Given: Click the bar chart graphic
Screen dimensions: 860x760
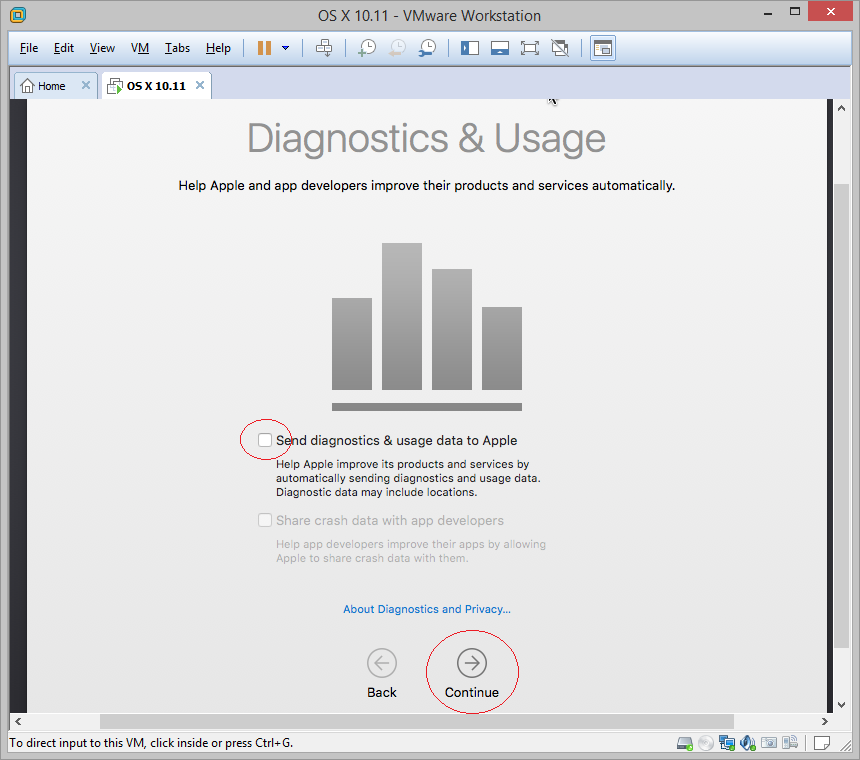Looking at the screenshot, I should coord(427,327).
